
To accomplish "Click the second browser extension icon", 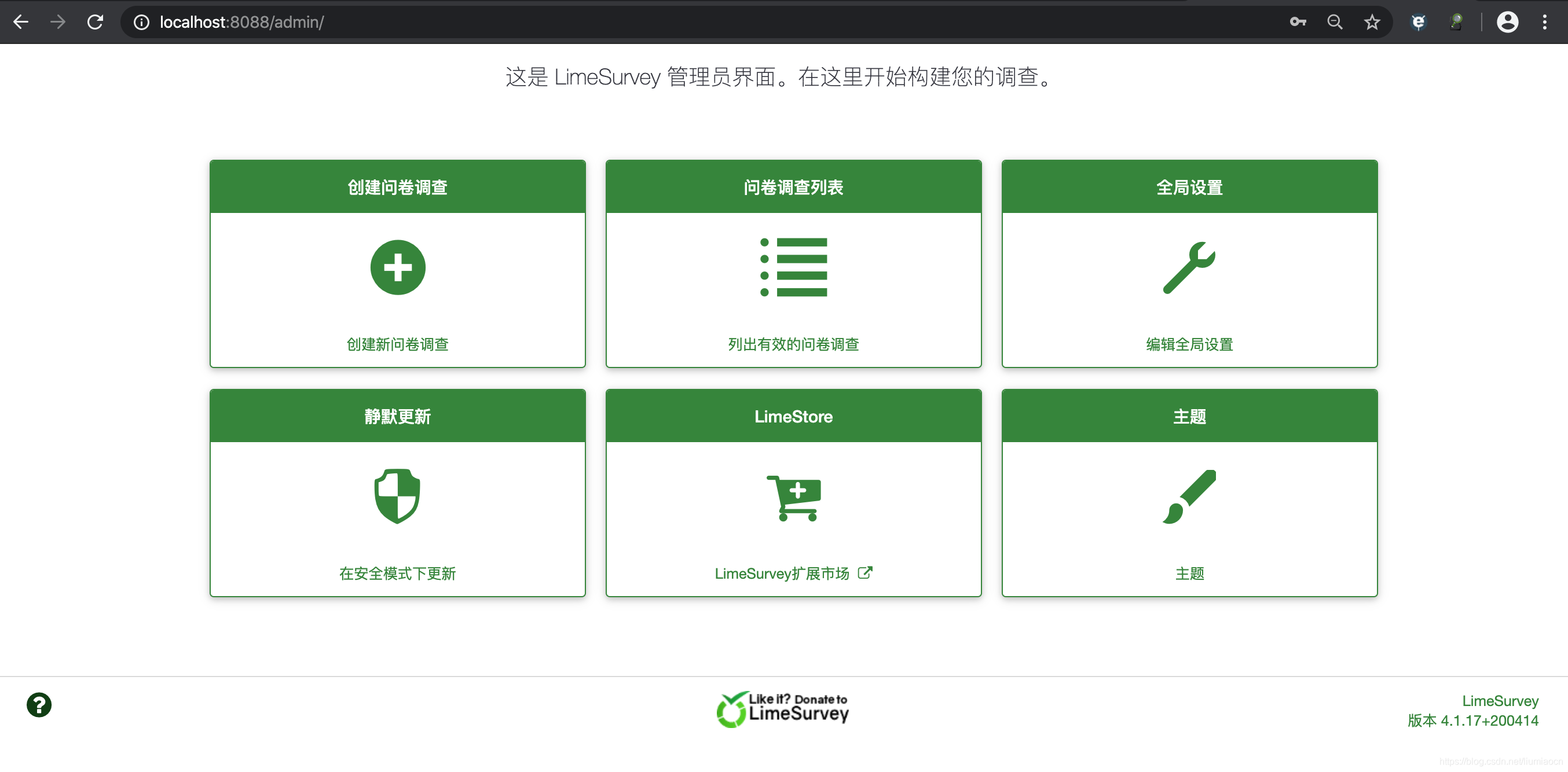I will tap(1456, 23).
